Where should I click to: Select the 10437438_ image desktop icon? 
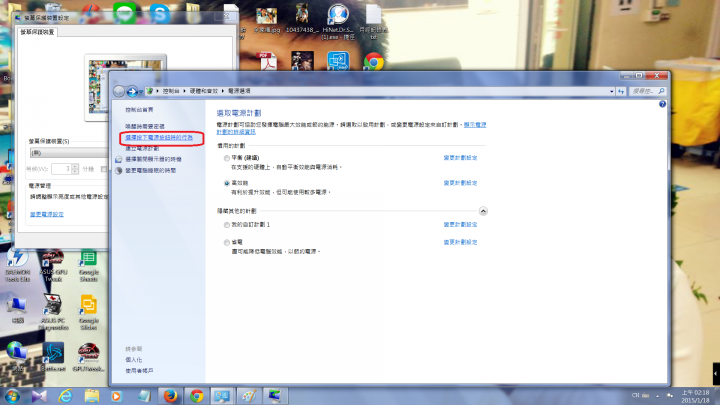(302, 18)
